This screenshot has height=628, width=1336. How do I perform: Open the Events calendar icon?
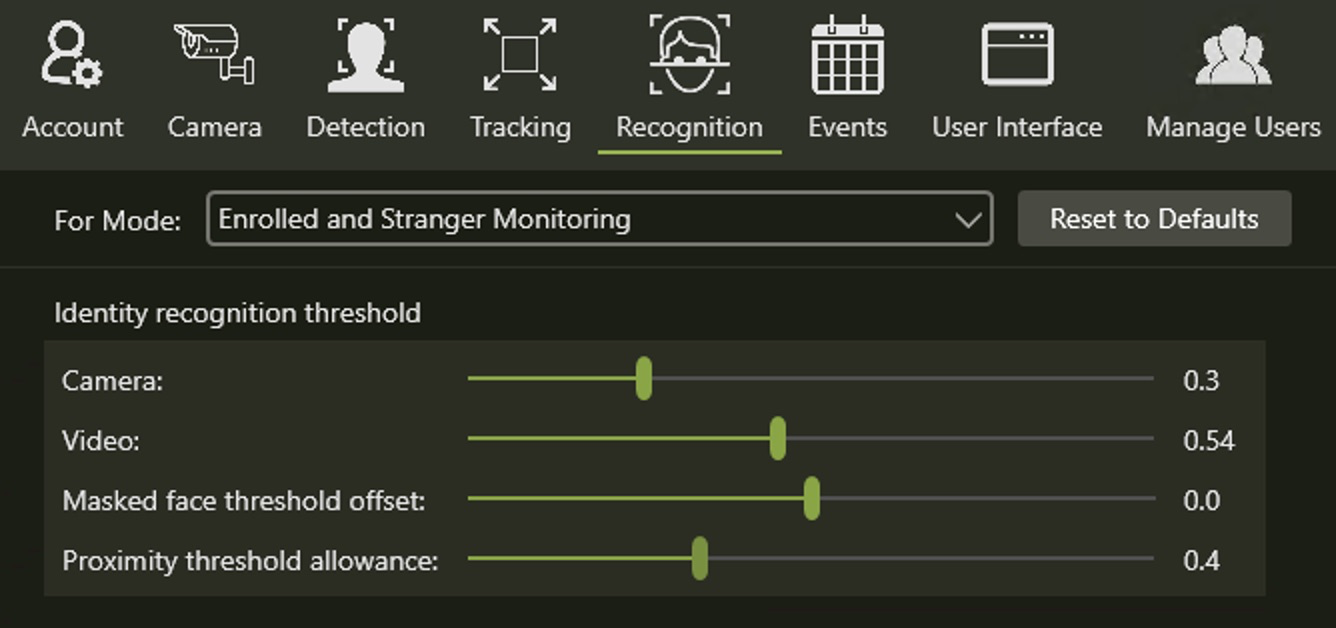click(x=847, y=56)
